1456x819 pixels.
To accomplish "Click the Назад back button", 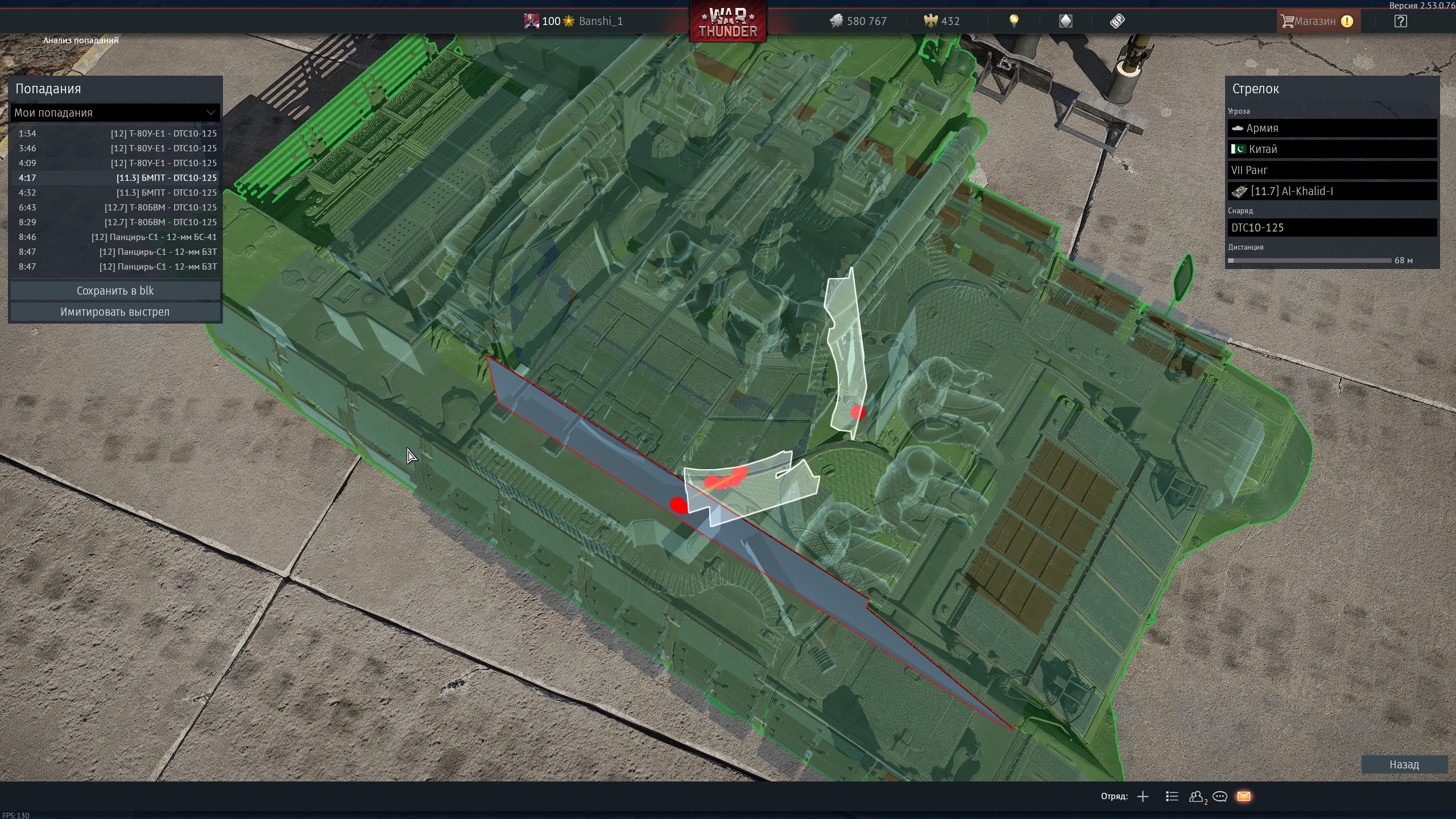I will (x=1404, y=764).
